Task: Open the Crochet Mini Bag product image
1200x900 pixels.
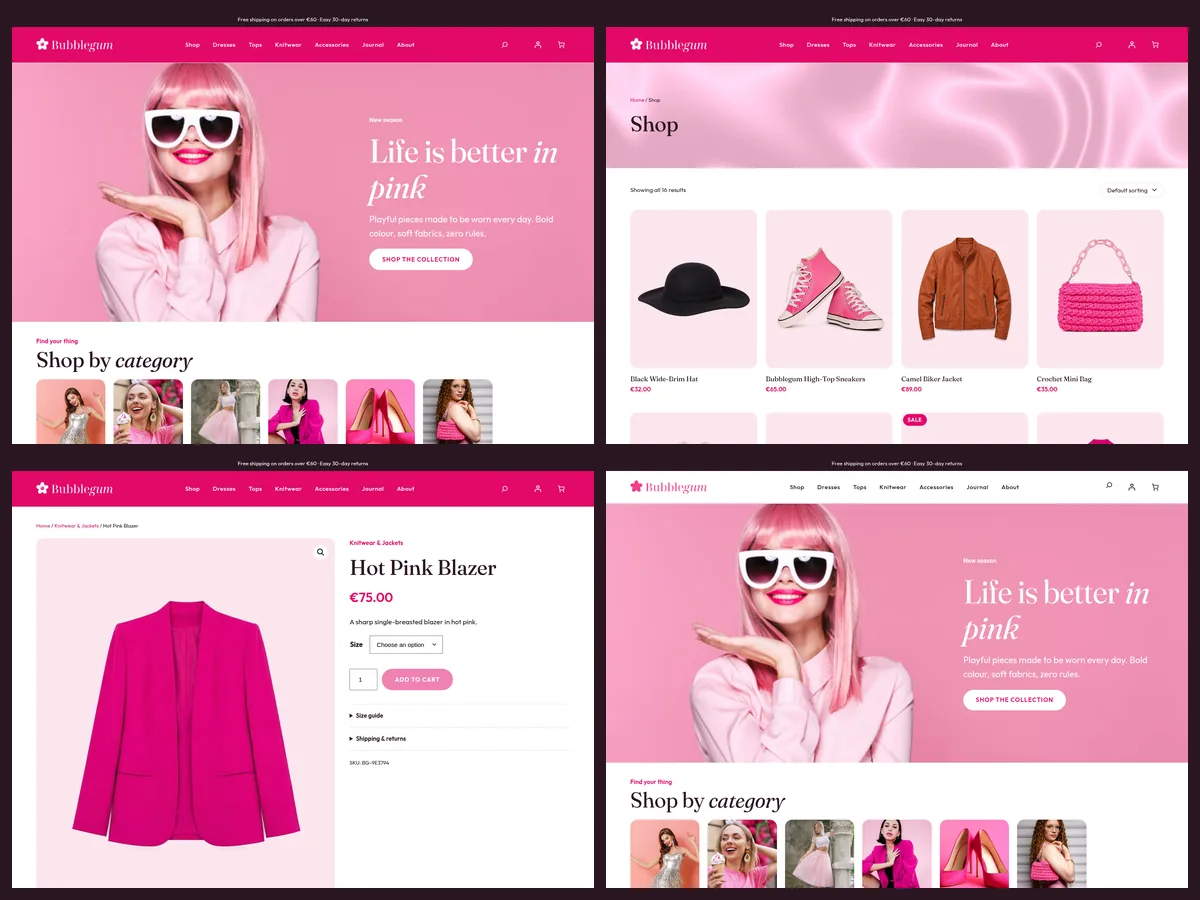Action: click(x=1100, y=289)
